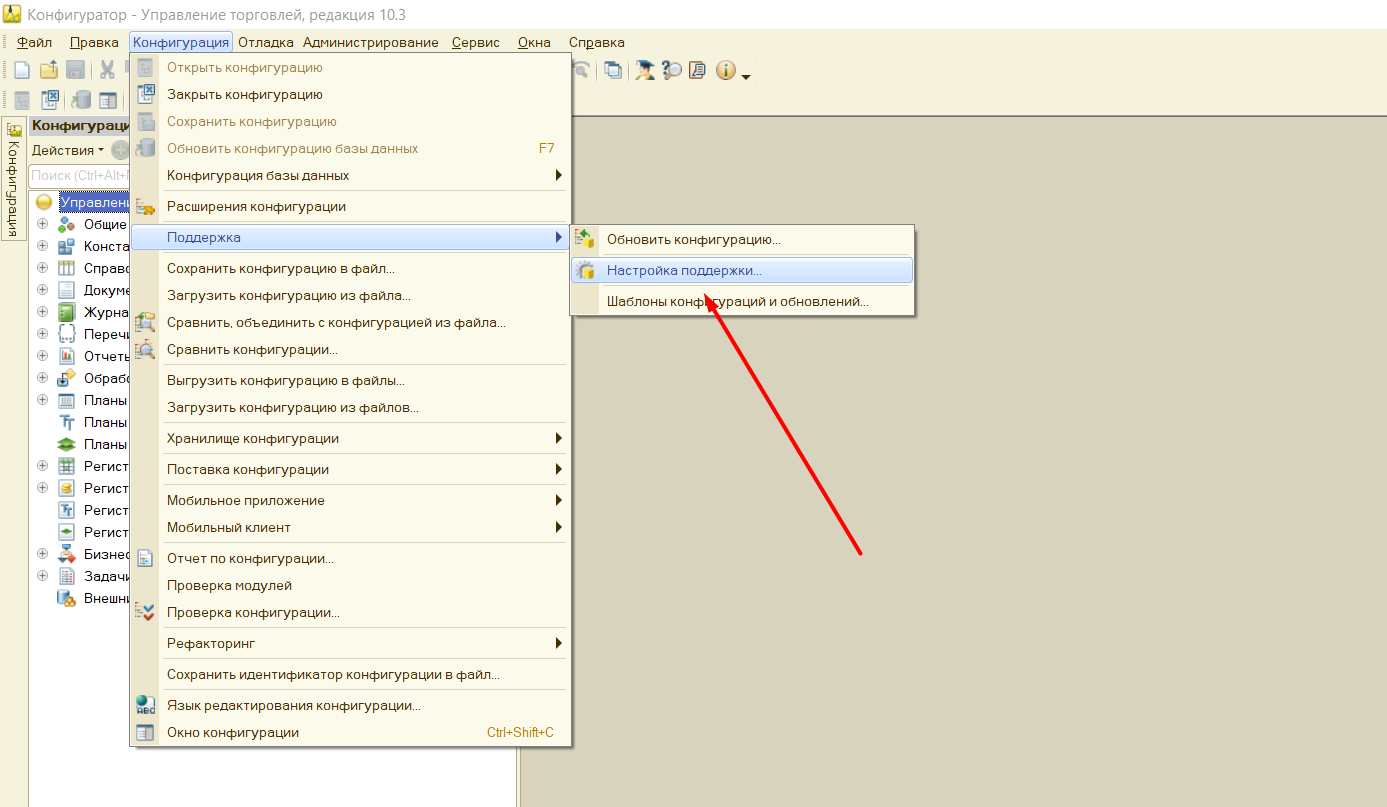Open Поставка конфигурации submenu
Viewport: 1387px width, 807px height.
coord(350,470)
